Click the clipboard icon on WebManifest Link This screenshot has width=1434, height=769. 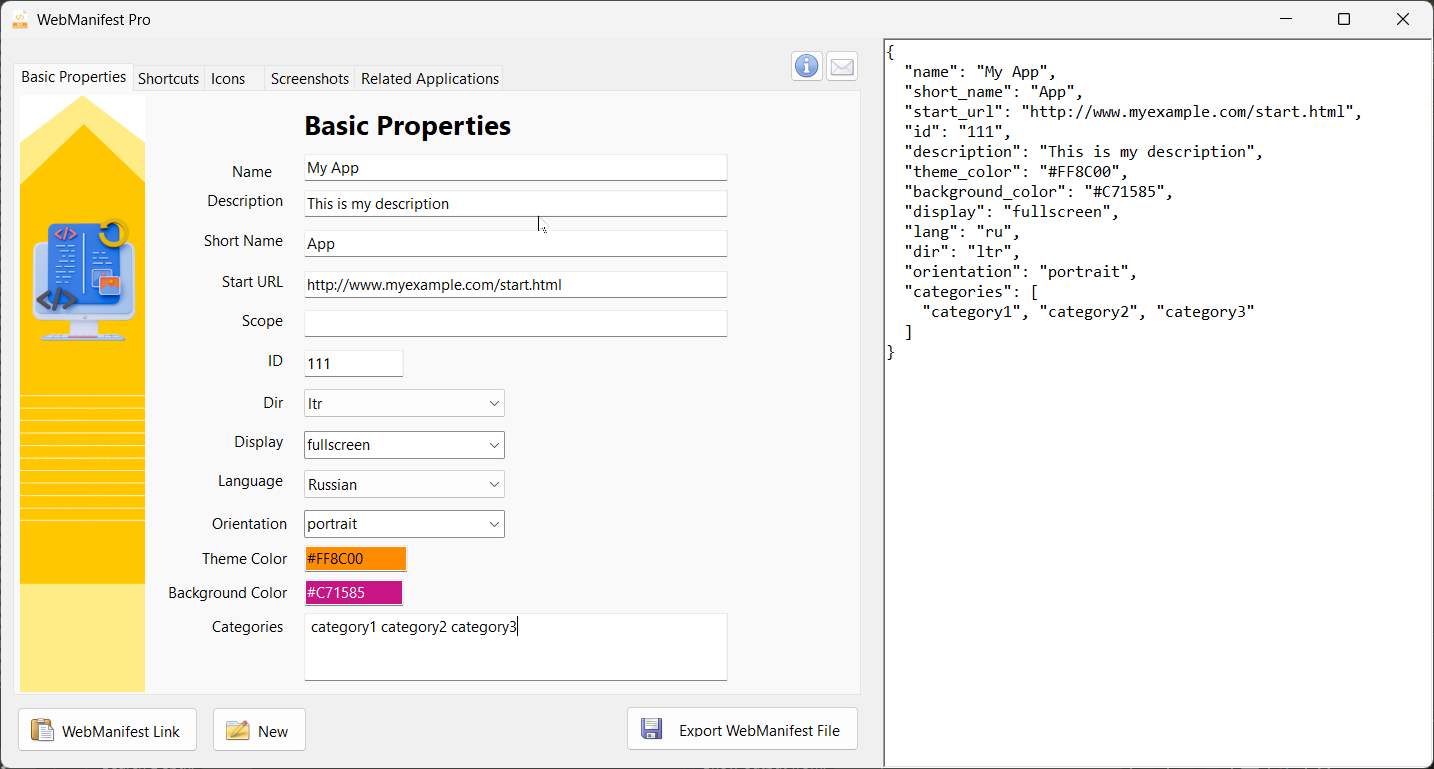pos(42,731)
